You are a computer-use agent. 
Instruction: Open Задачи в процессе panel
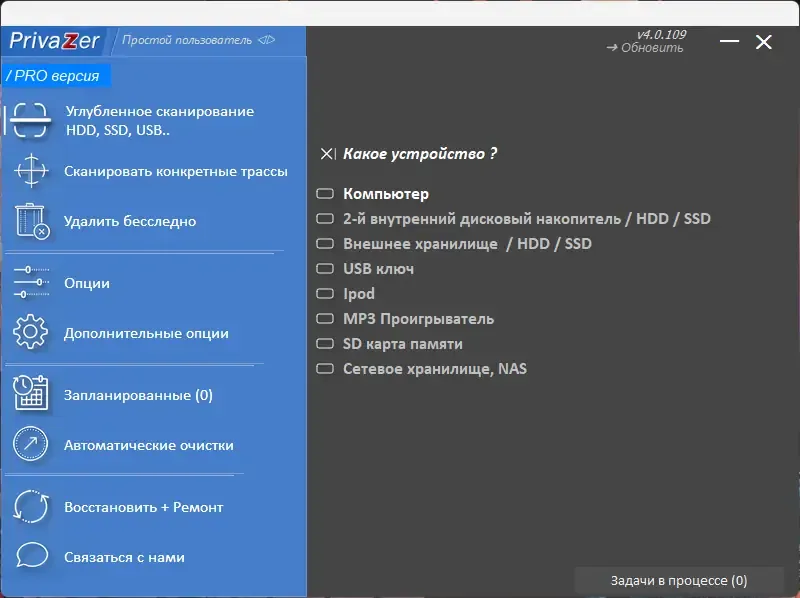click(681, 580)
